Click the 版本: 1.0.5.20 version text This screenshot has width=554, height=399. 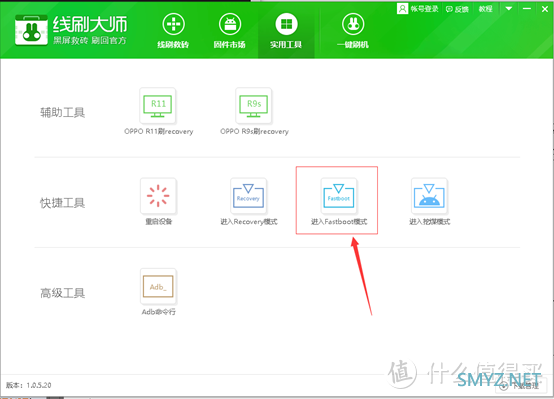coord(29,385)
